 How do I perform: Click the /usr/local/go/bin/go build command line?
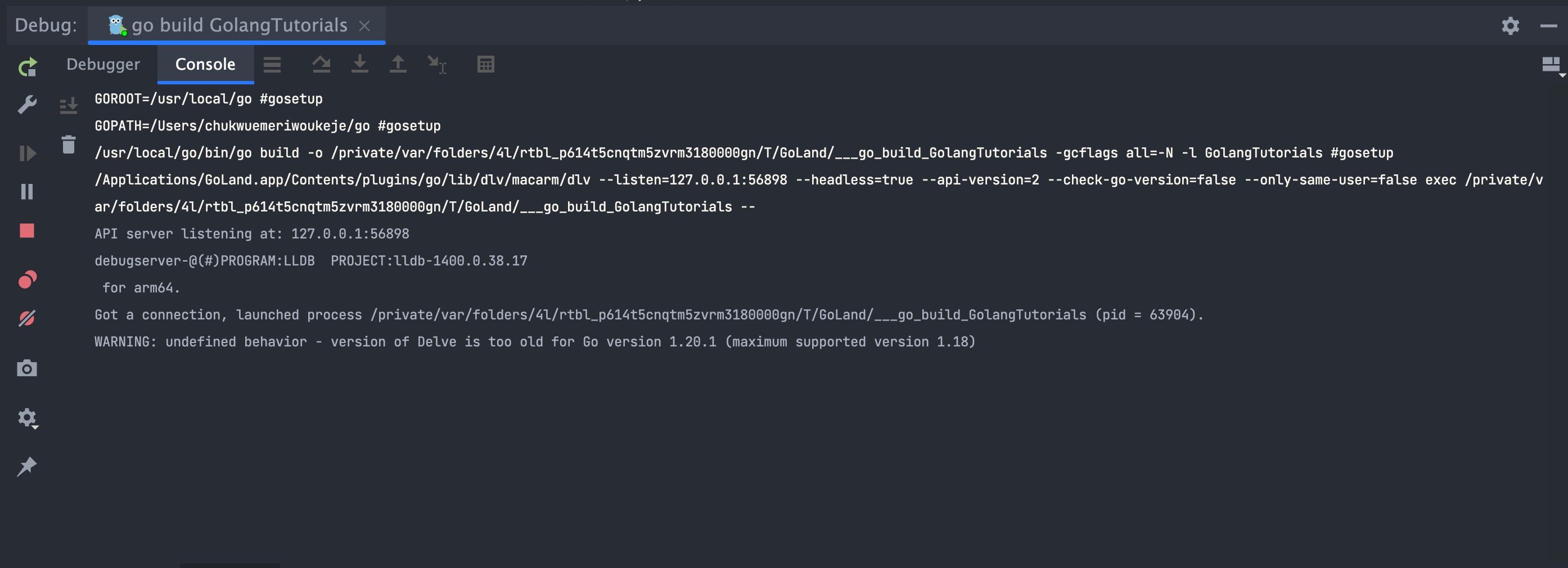[x=743, y=152]
